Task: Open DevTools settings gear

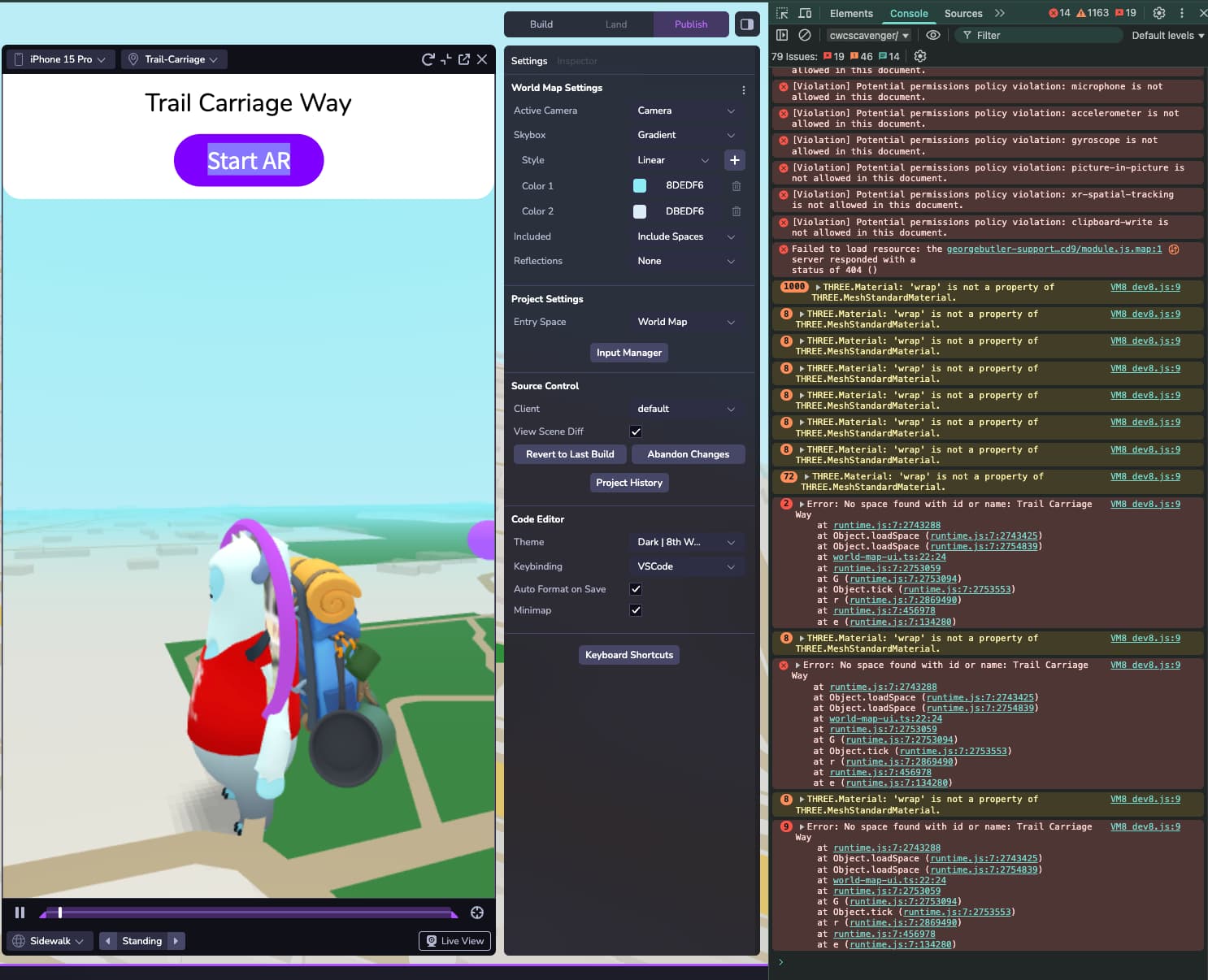Action: (x=1159, y=13)
